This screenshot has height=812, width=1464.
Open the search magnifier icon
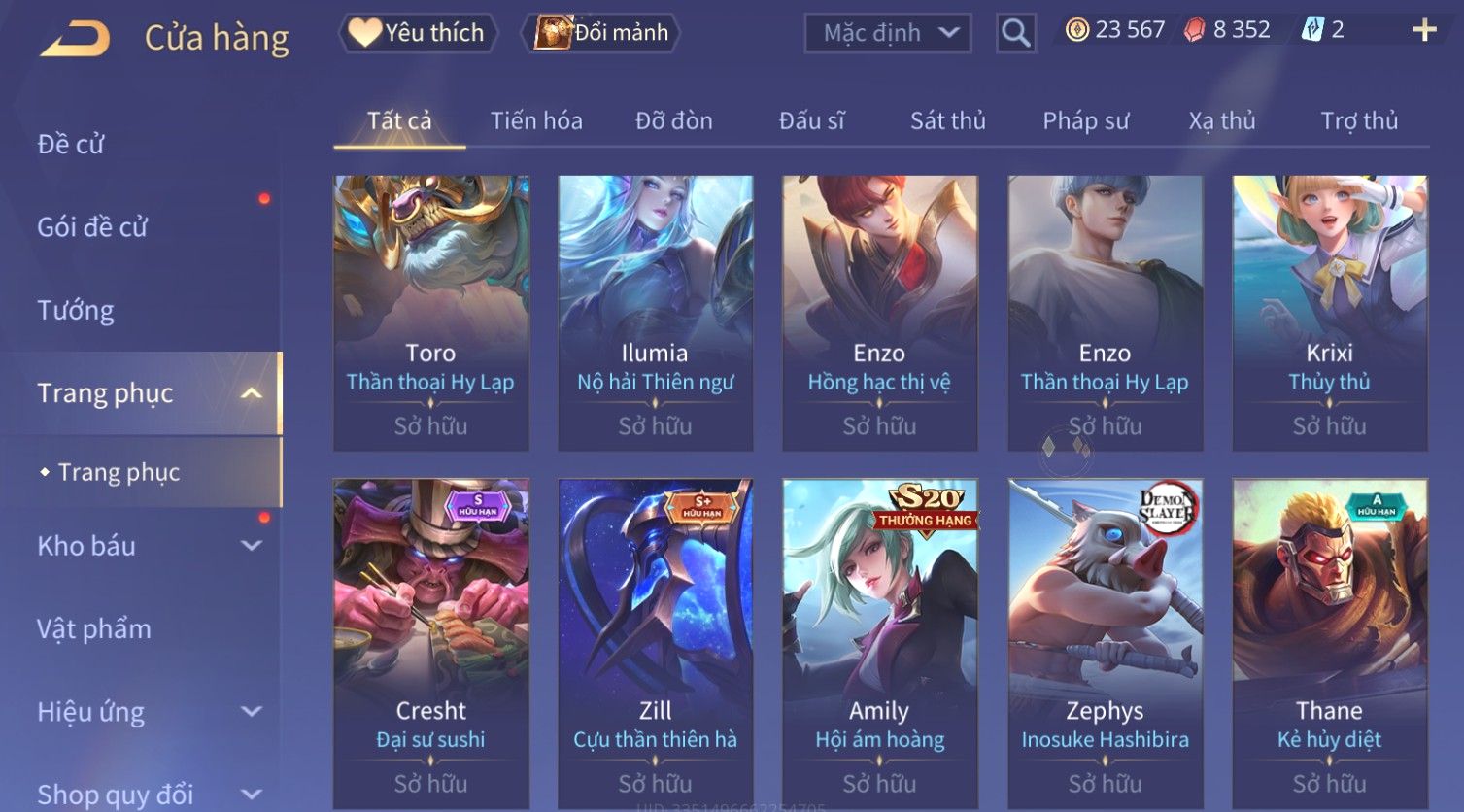click(x=1015, y=33)
